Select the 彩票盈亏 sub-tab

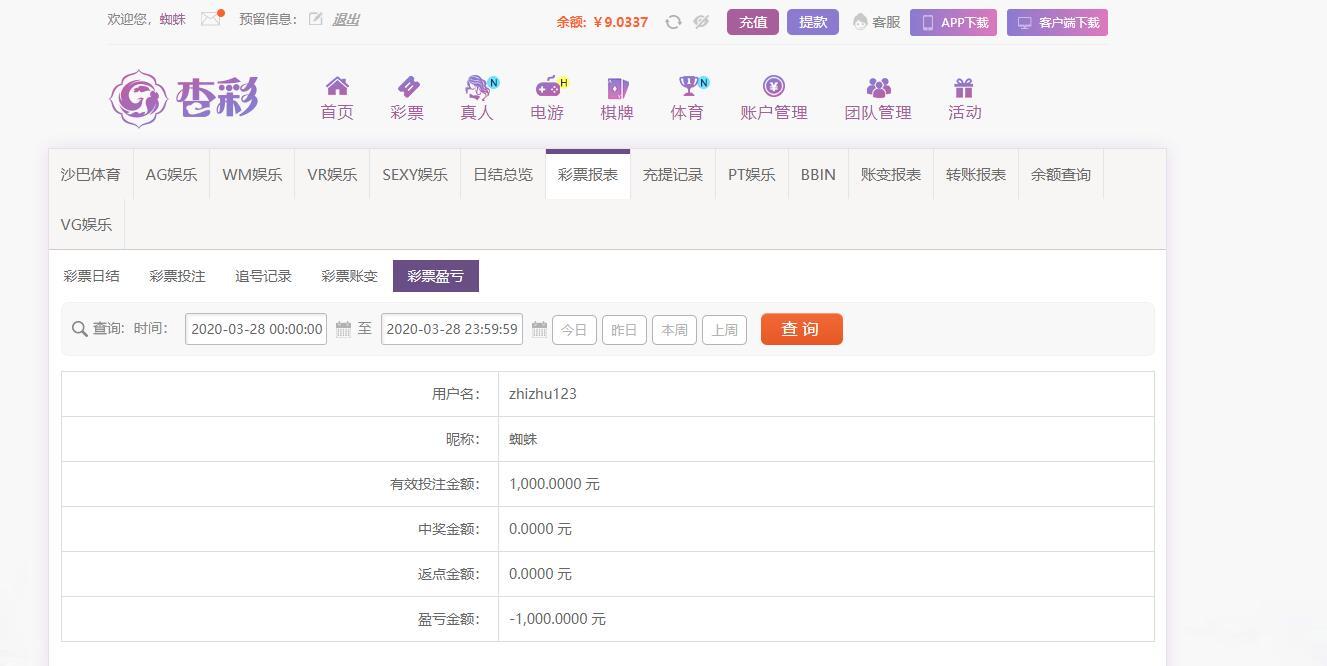[436, 276]
